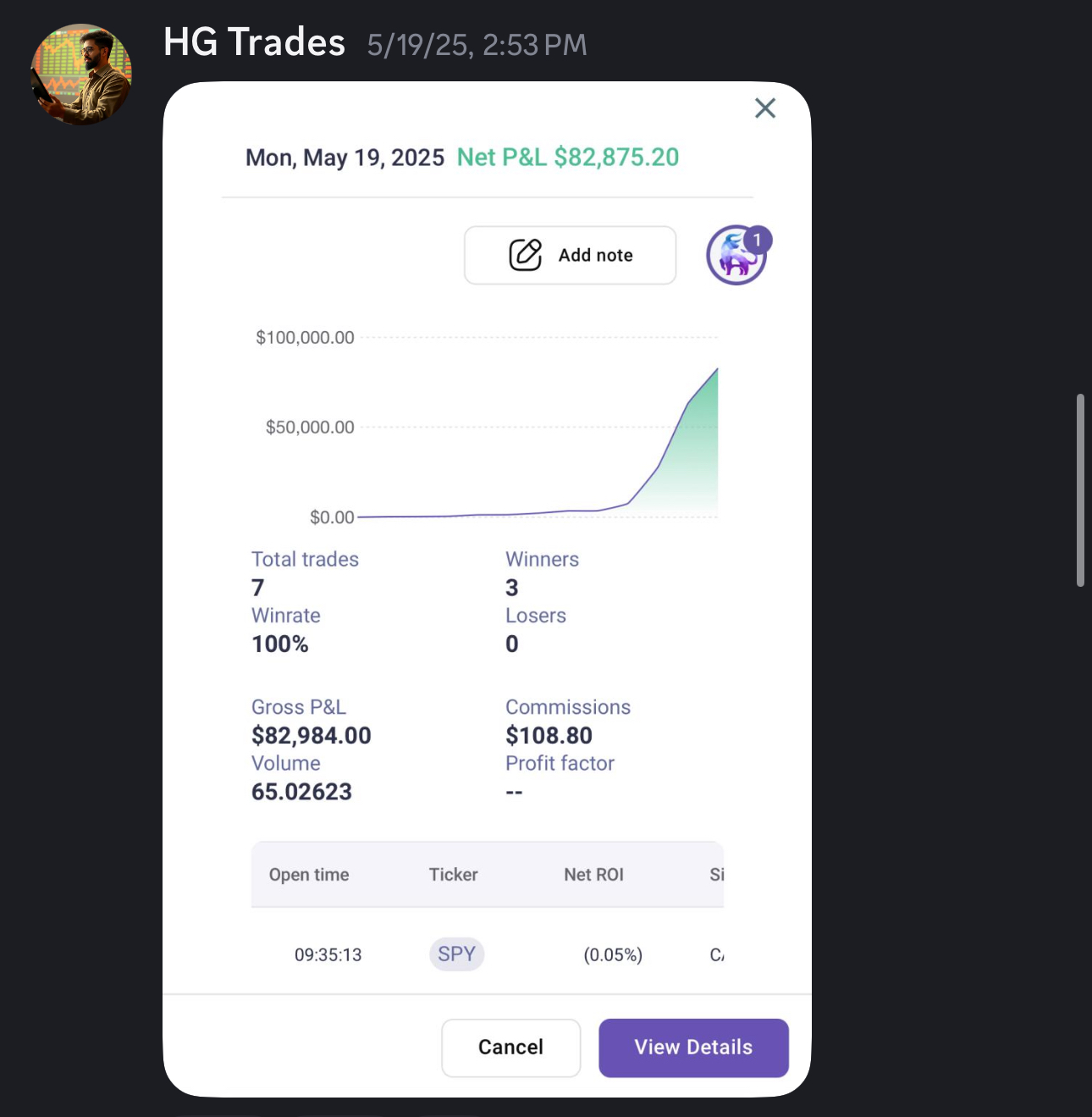This screenshot has height=1117, width=1092.
Task: Click the message timestamp 5/19/25, 2:53 PM
Action: (477, 45)
